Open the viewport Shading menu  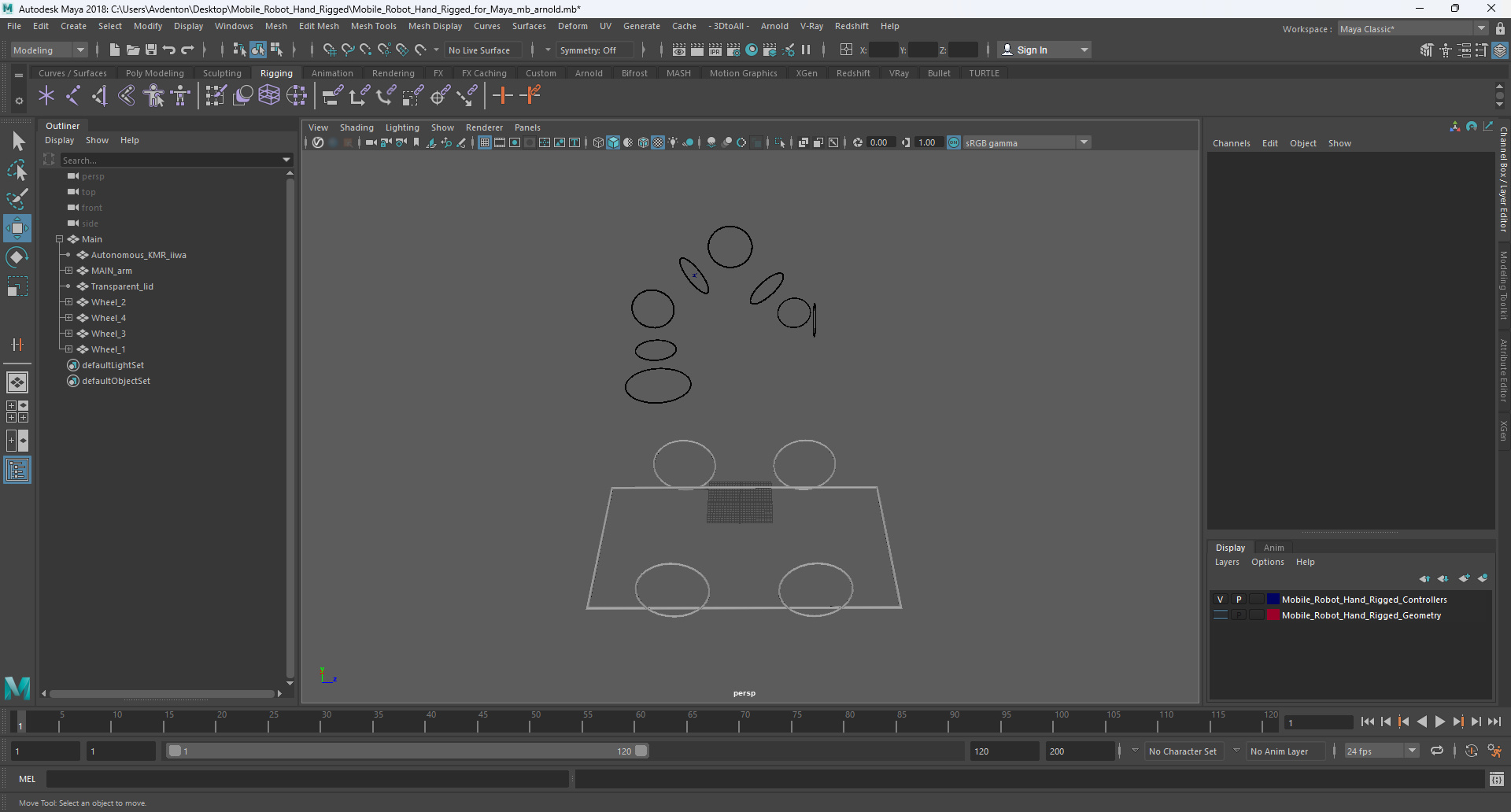[x=357, y=127]
